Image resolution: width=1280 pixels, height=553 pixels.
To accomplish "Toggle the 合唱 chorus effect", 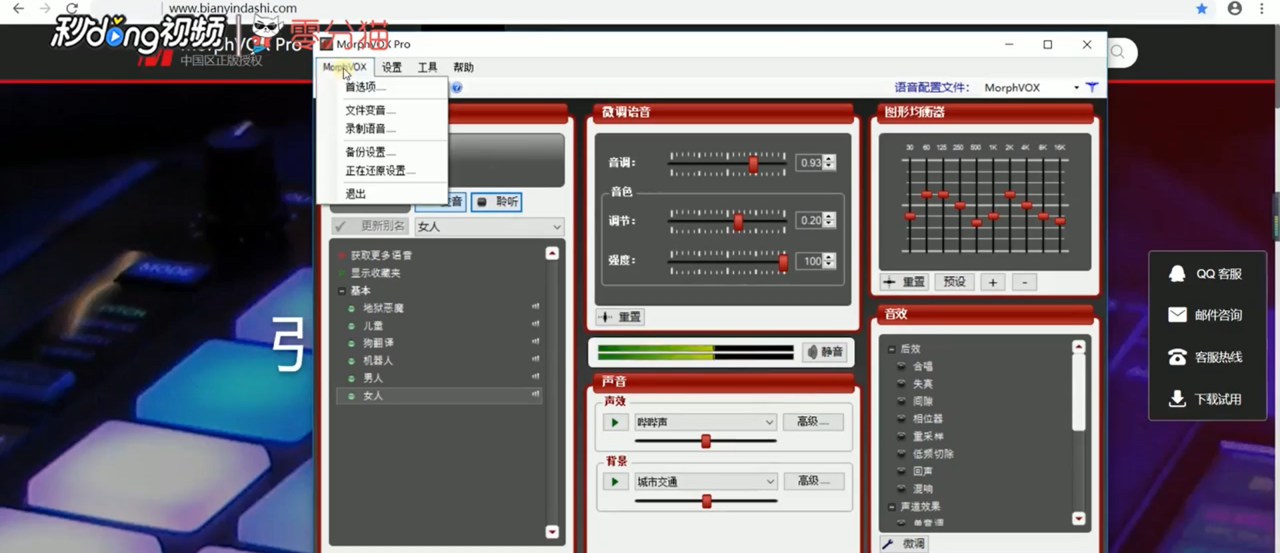I will coord(920,366).
